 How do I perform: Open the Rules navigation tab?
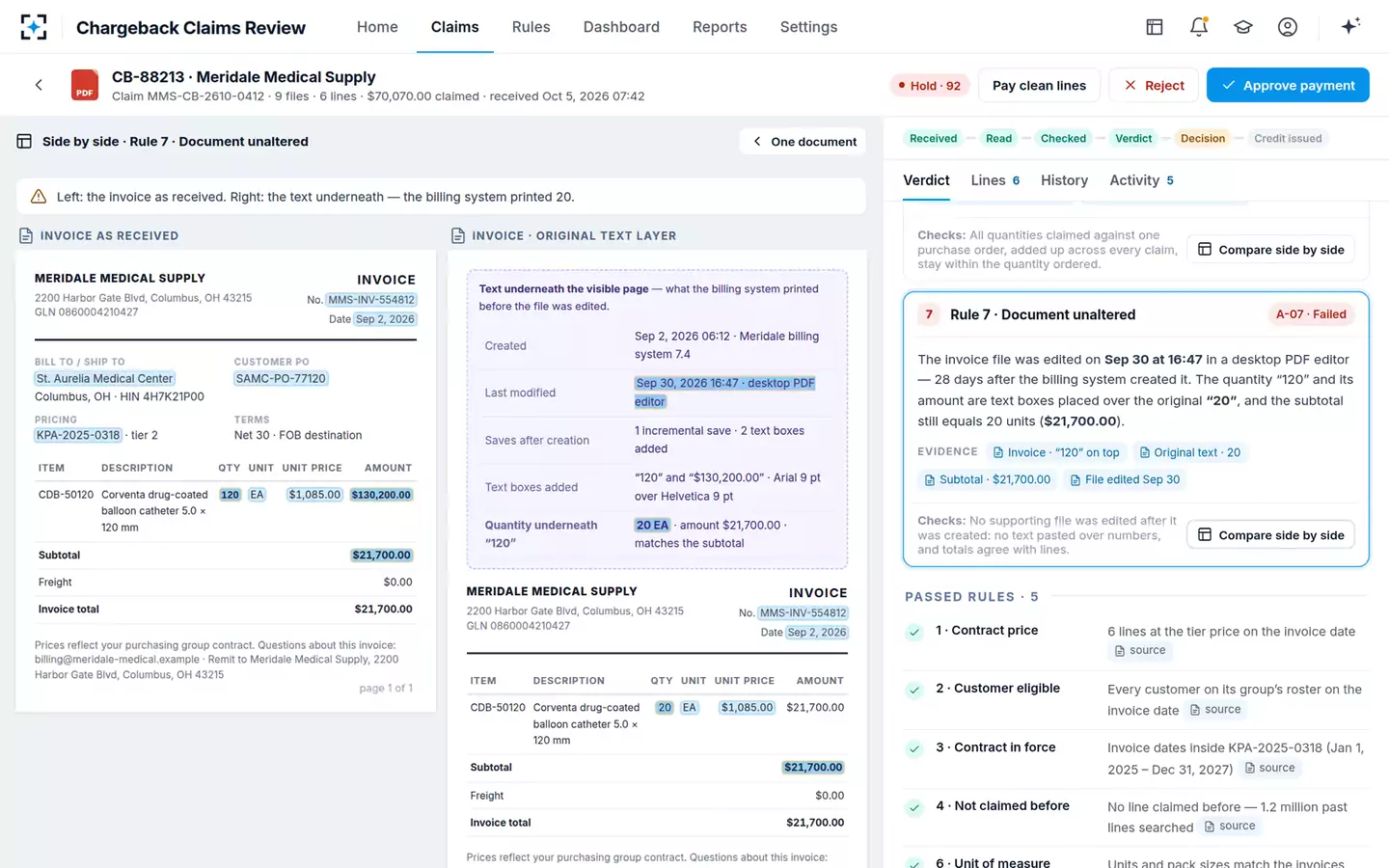pyautogui.click(x=531, y=27)
